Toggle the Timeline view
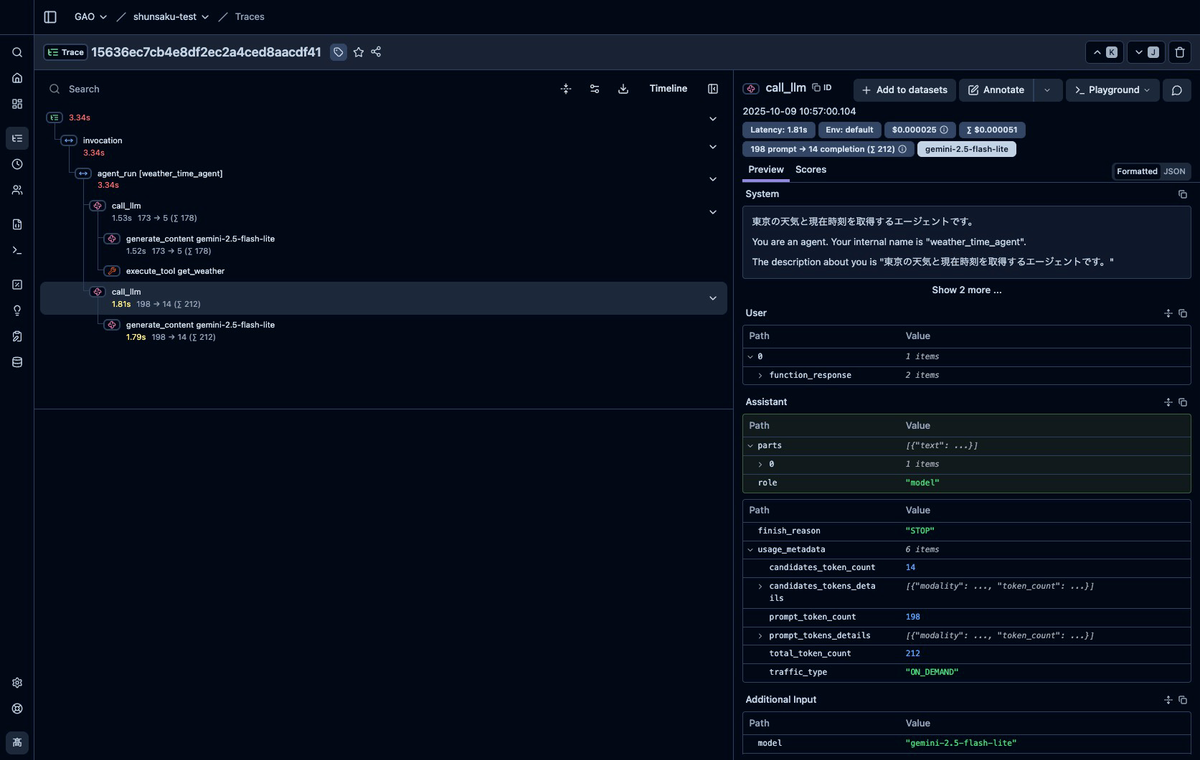 (x=668, y=89)
